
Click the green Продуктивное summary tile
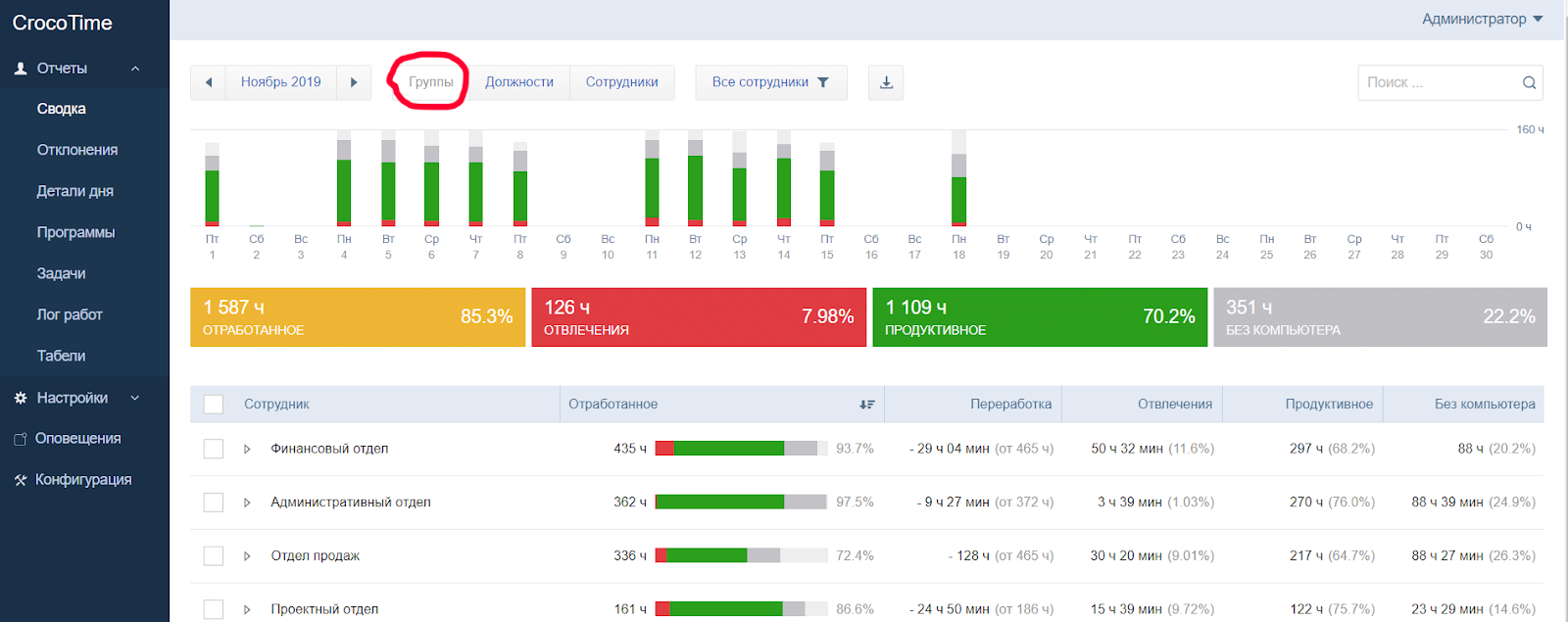(x=1040, y=317)
